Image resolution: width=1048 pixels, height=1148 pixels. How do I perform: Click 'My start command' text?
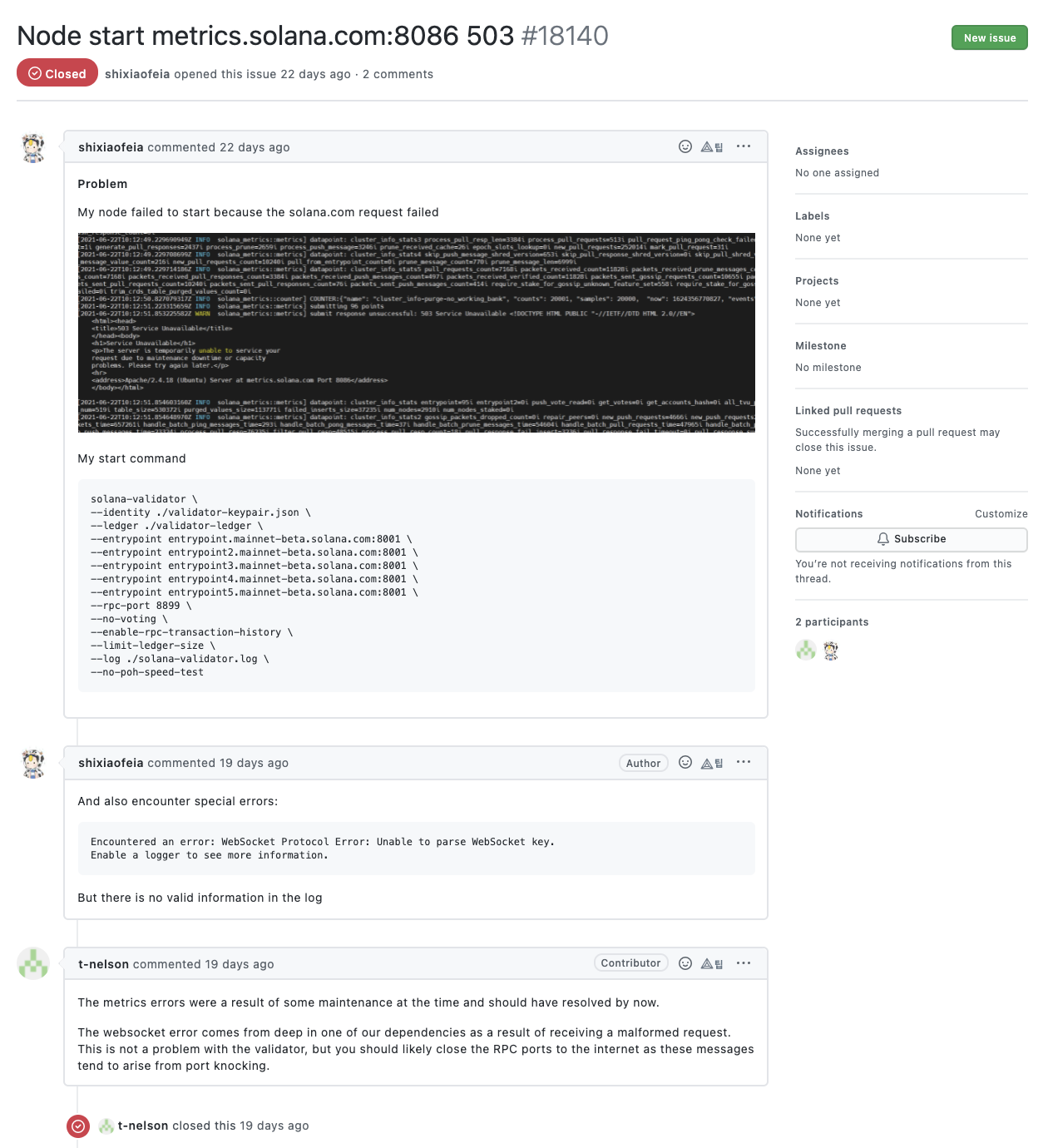pyautogui.click(x=131, y=458)
